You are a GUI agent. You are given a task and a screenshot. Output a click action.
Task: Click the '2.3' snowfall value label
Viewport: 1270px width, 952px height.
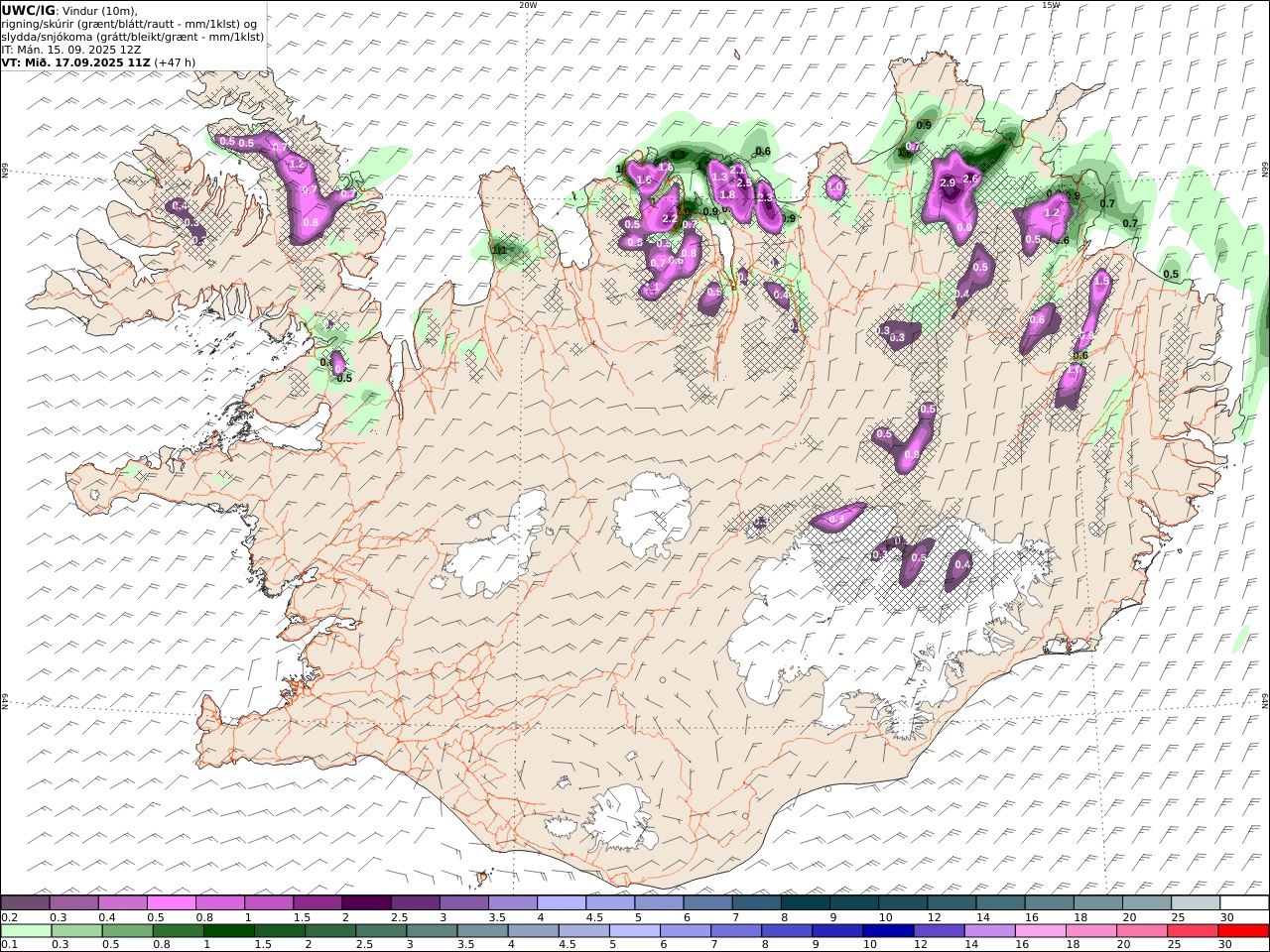764,198
